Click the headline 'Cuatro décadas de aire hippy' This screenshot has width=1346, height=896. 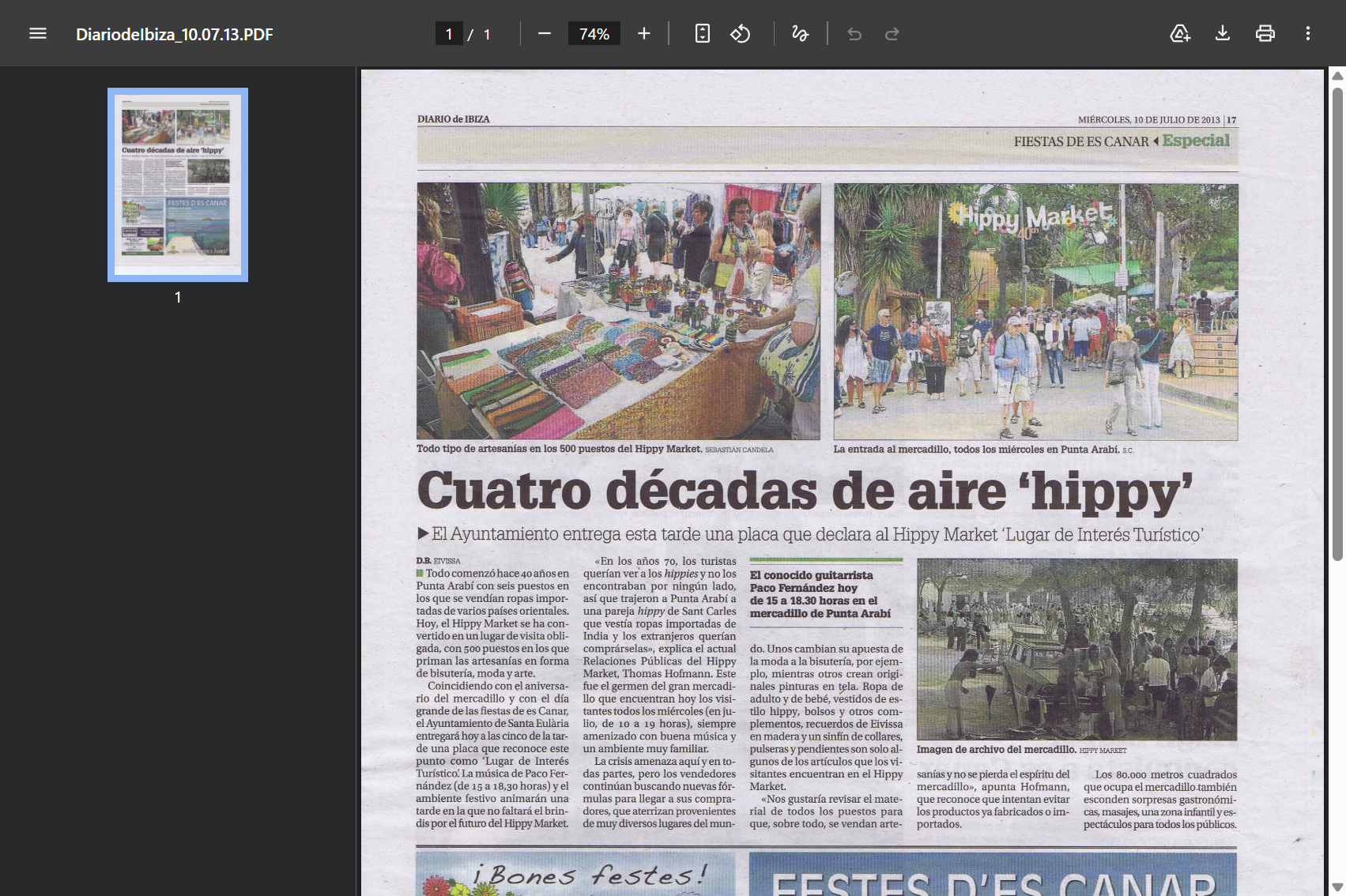point(805,491)
